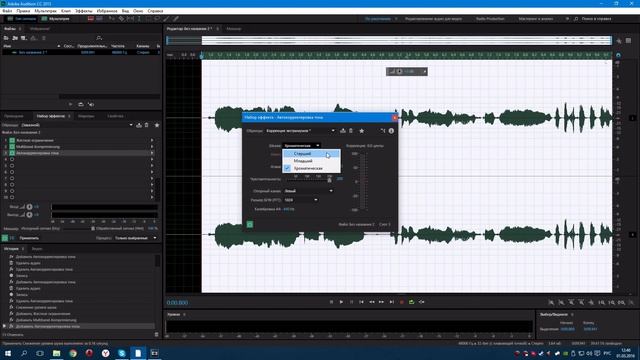Choose Старший from the scale list
The image size is (640, 360).
[311, 153]
